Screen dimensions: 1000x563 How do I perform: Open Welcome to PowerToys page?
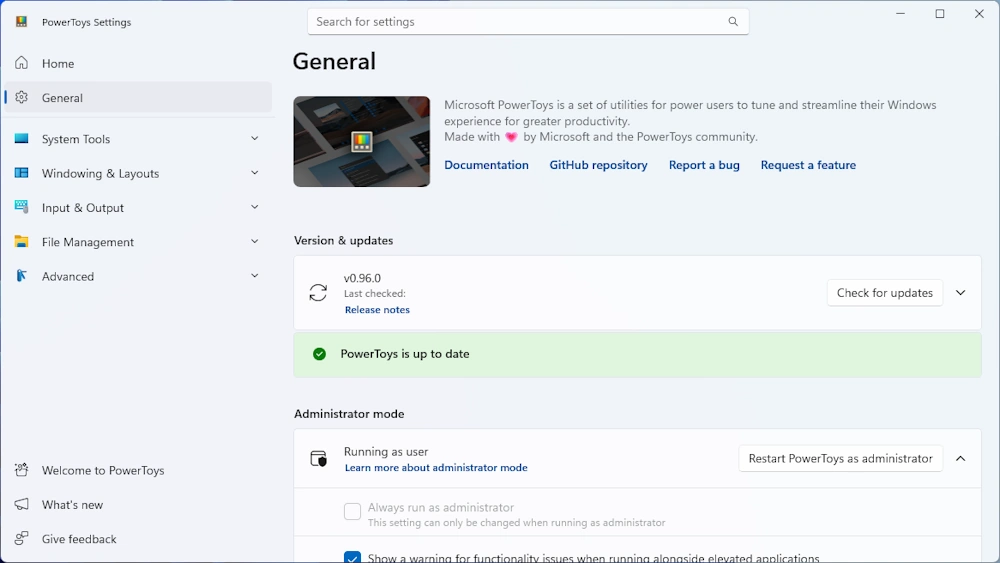pyautogui.click(x=102, y=471)
